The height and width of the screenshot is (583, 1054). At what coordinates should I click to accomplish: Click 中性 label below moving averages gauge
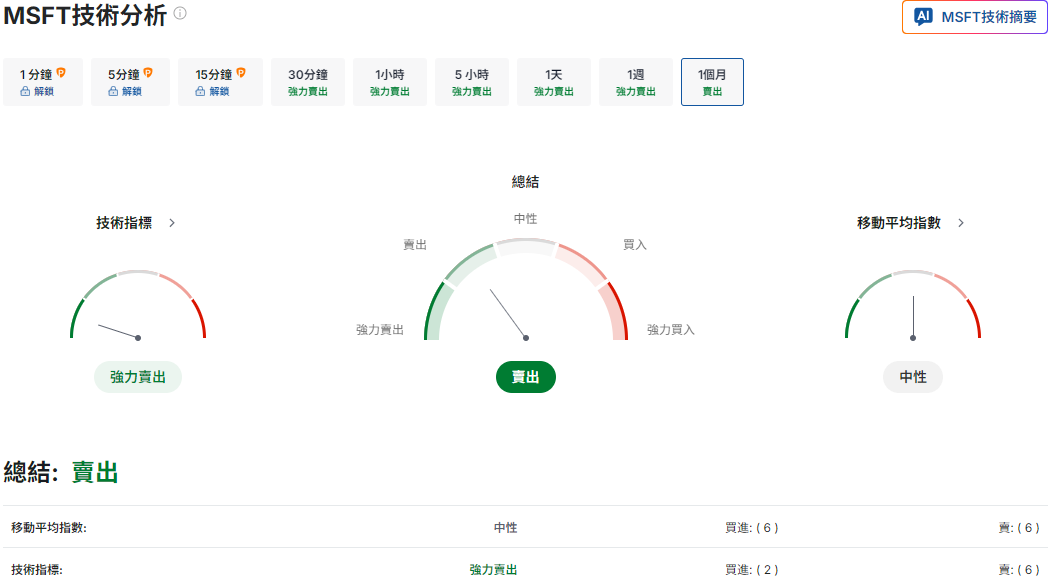(912, 377)
